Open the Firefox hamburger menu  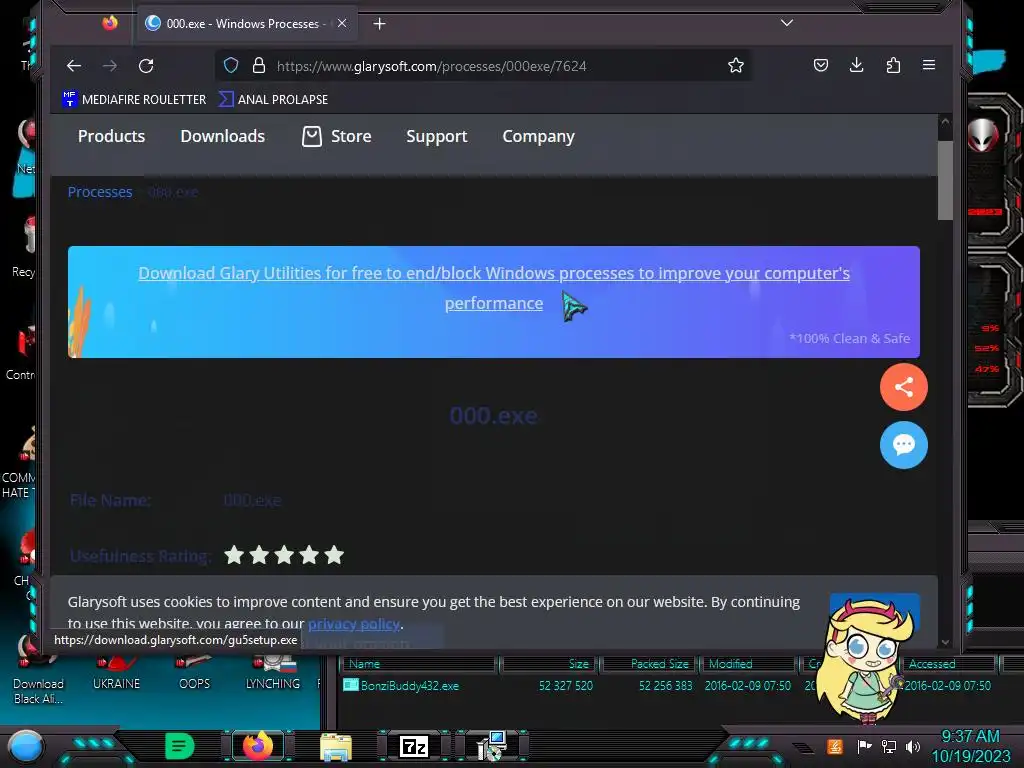pyautogui.click(x=929, y=65)
